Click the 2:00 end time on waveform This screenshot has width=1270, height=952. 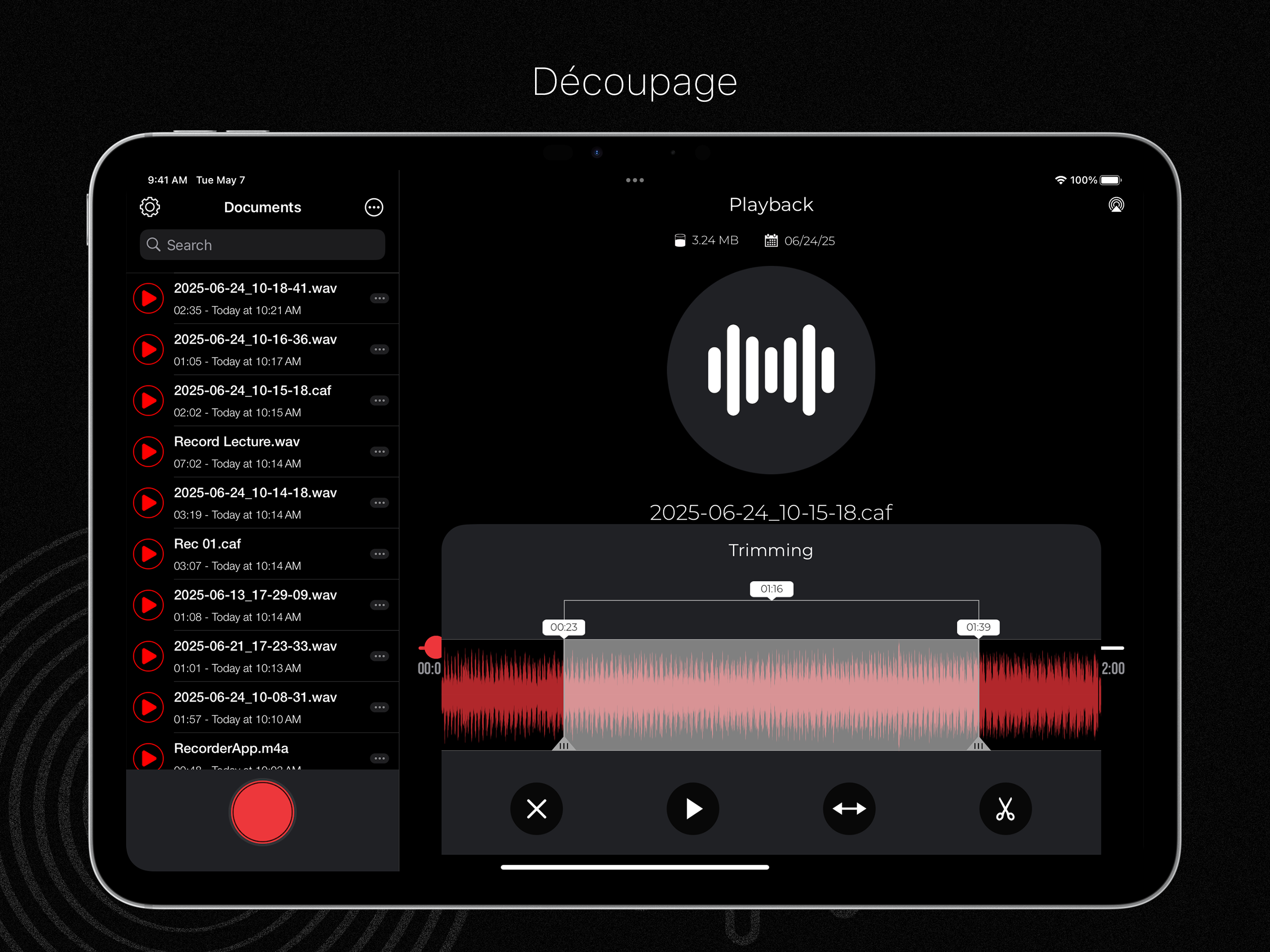coord(1113,668)
